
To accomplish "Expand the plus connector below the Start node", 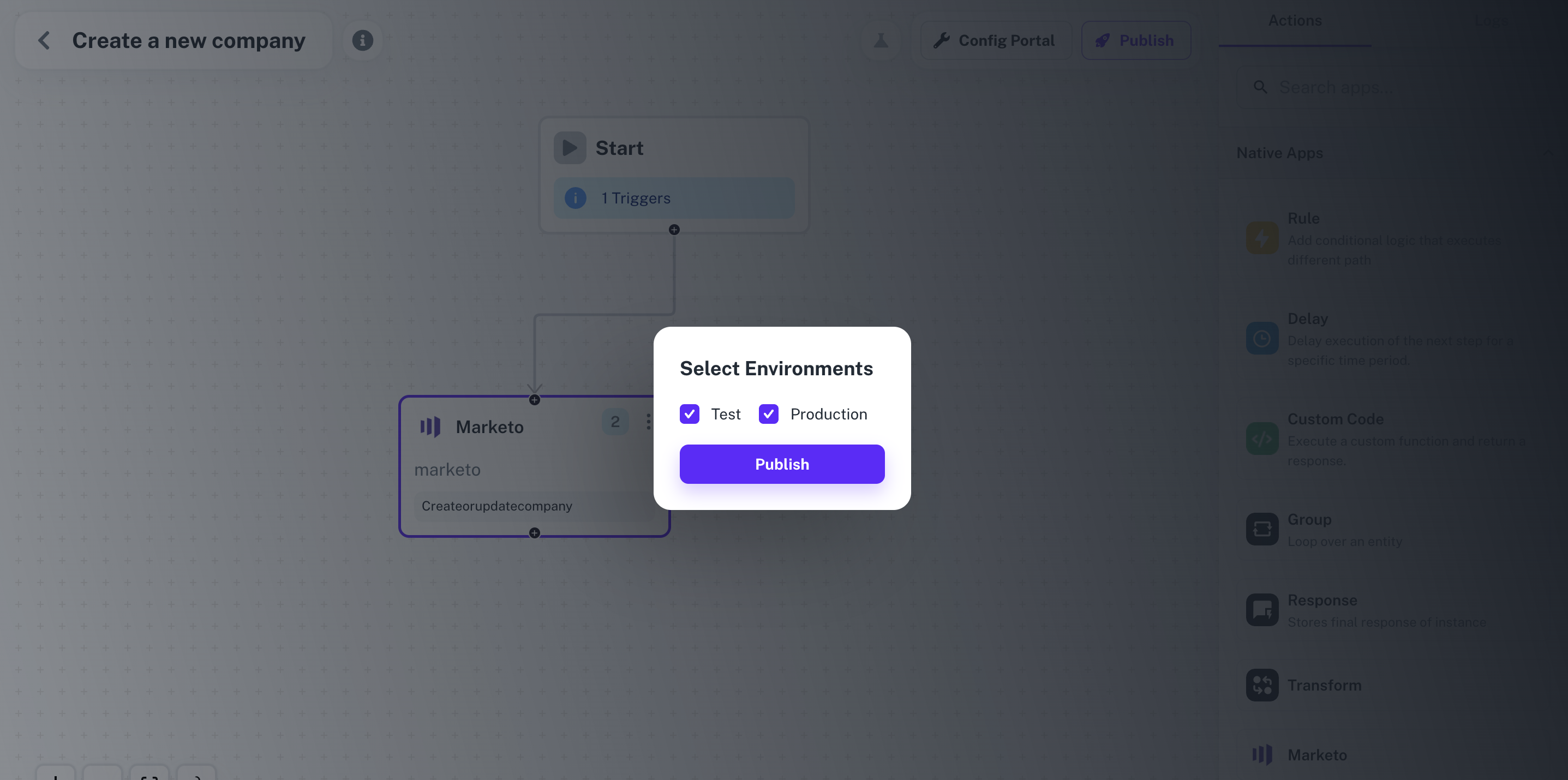I will pyautogui.click(x=674, y=230).
